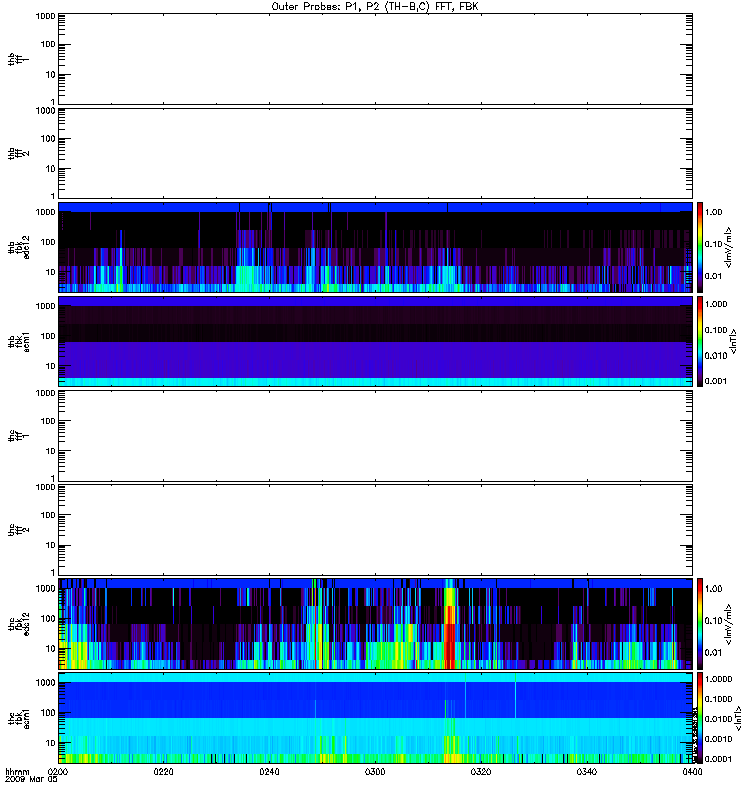Click the 1.0000 value on thc fbk scm1 color bar

[x=718, y=679]
